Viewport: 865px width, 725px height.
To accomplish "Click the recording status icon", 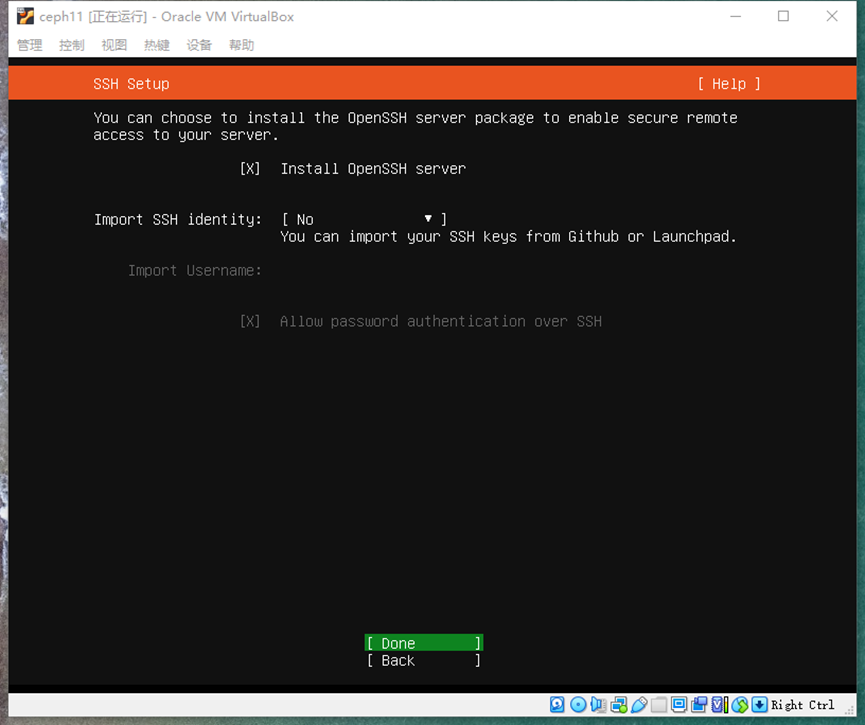I will [700, 705].
